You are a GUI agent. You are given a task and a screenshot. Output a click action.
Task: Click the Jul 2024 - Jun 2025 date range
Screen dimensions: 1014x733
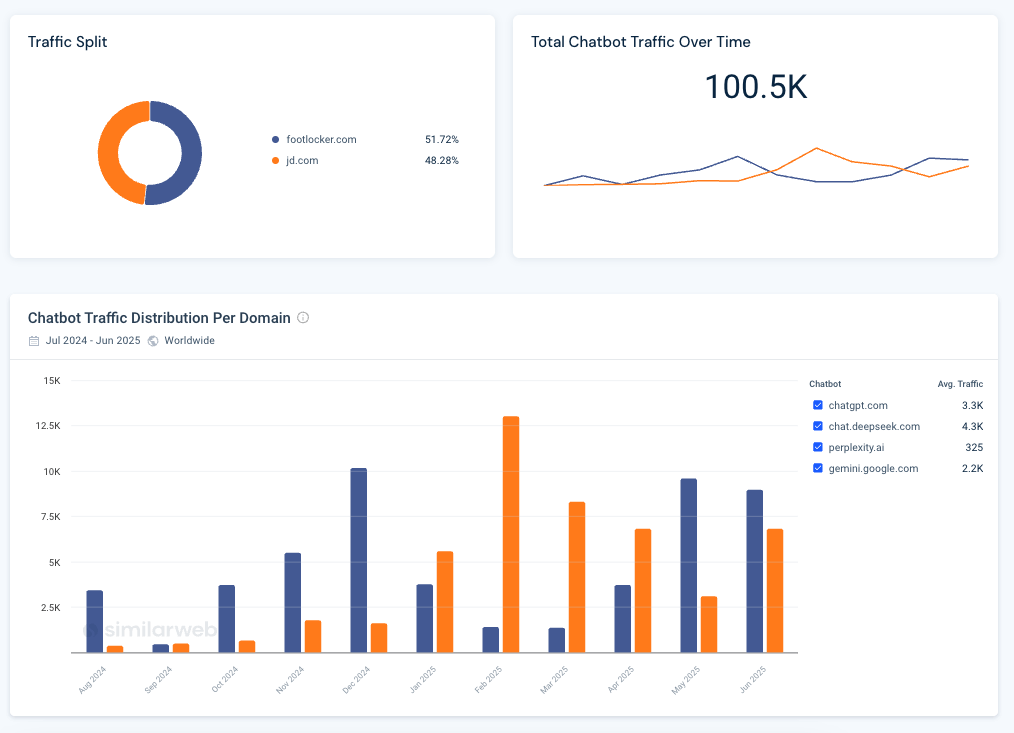click(x=92, y=341)
